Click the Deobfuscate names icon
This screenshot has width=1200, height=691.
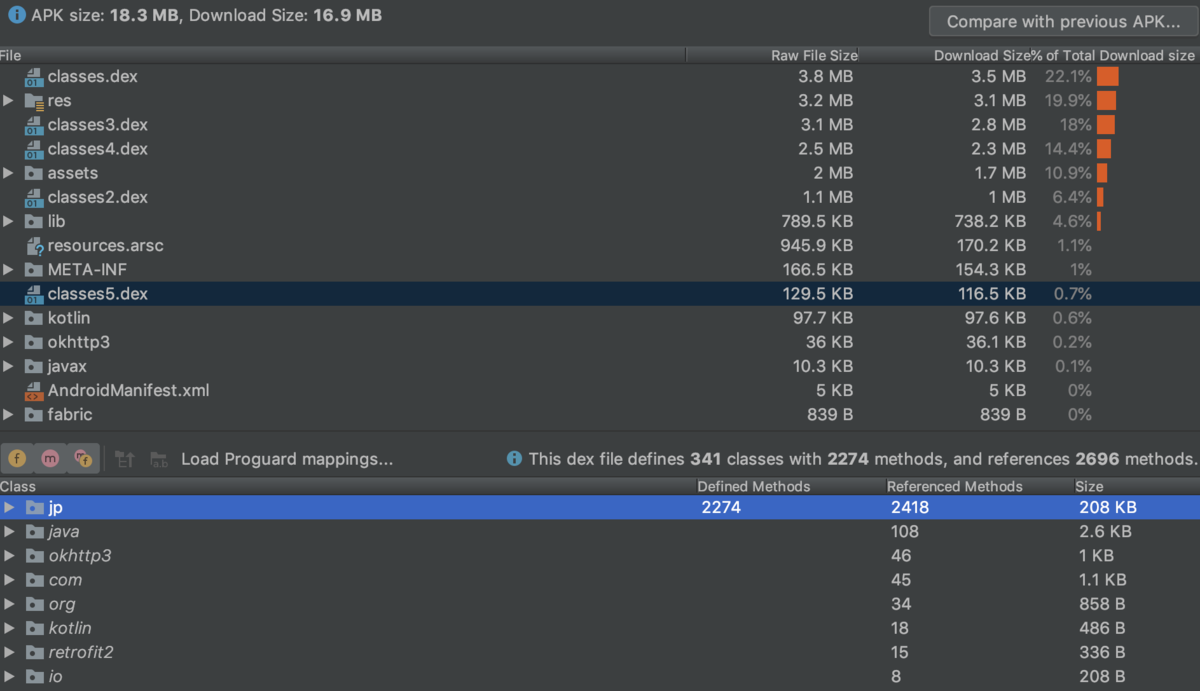[157, 458]
